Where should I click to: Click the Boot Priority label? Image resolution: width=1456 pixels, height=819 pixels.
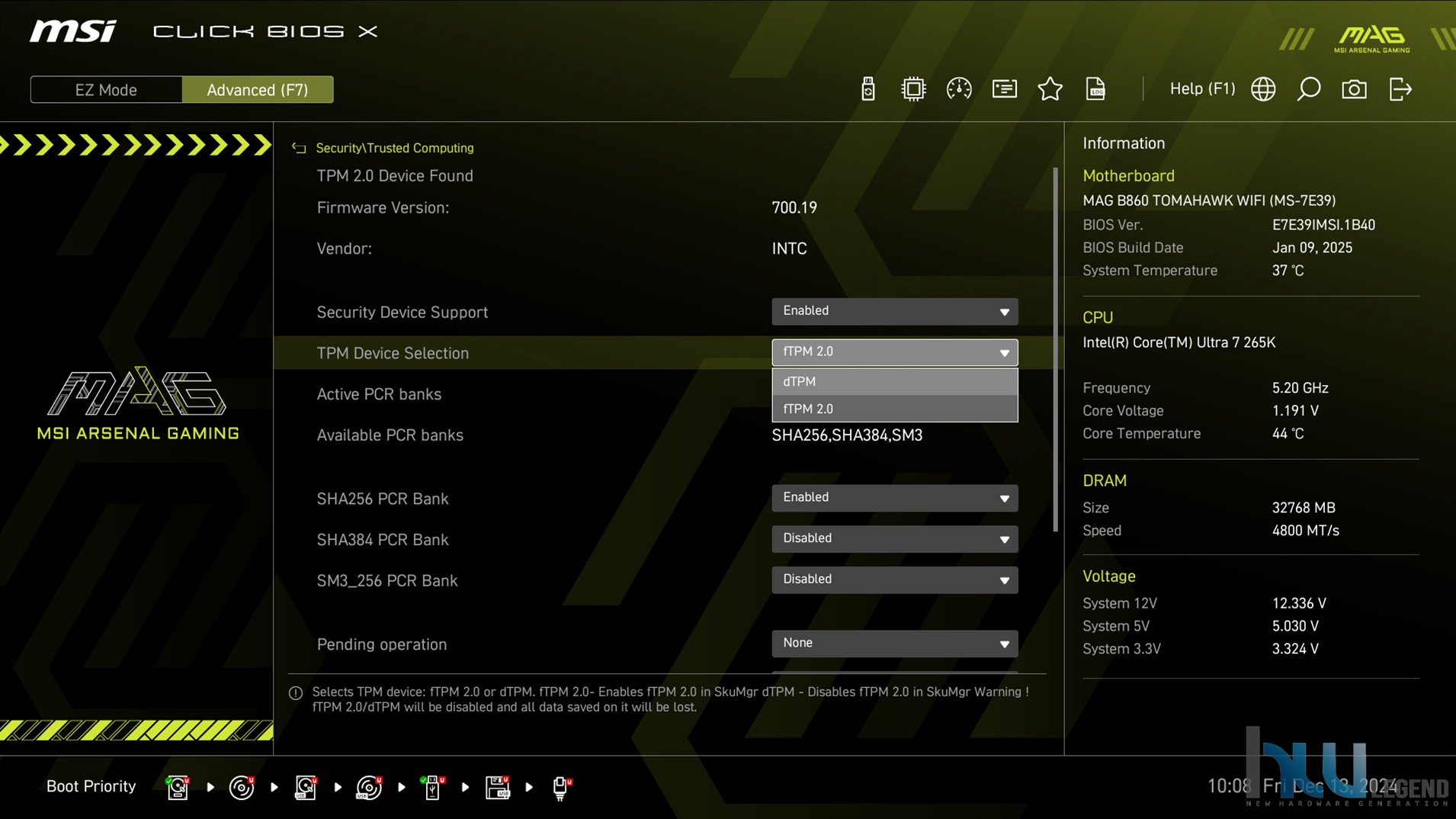pyautogui.click(x=91, y=786)
